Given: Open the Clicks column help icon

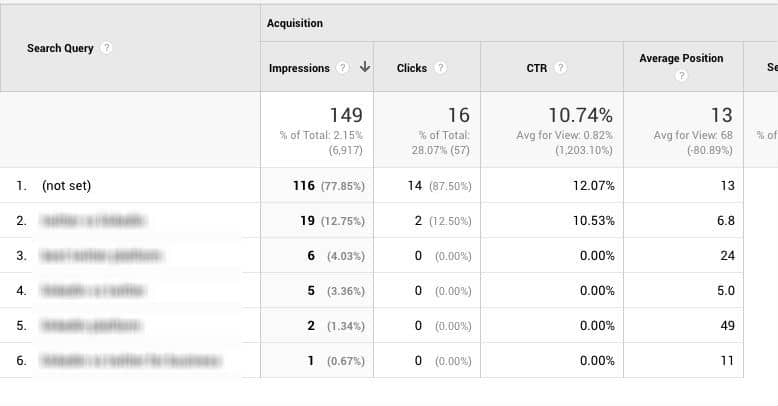Looking at the screenshot, I should [x=440, y=68].
